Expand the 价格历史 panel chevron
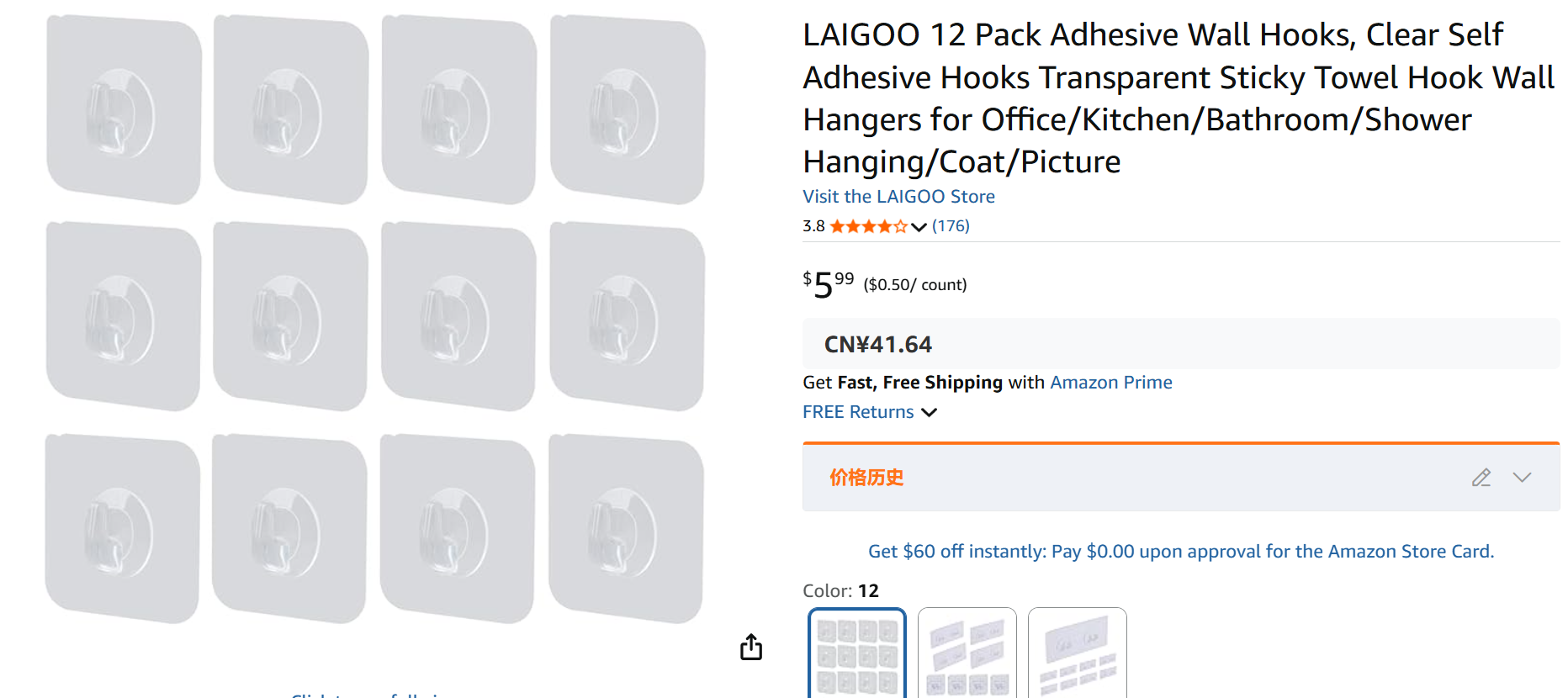 pyautogui.click(x=1522, y=478)
